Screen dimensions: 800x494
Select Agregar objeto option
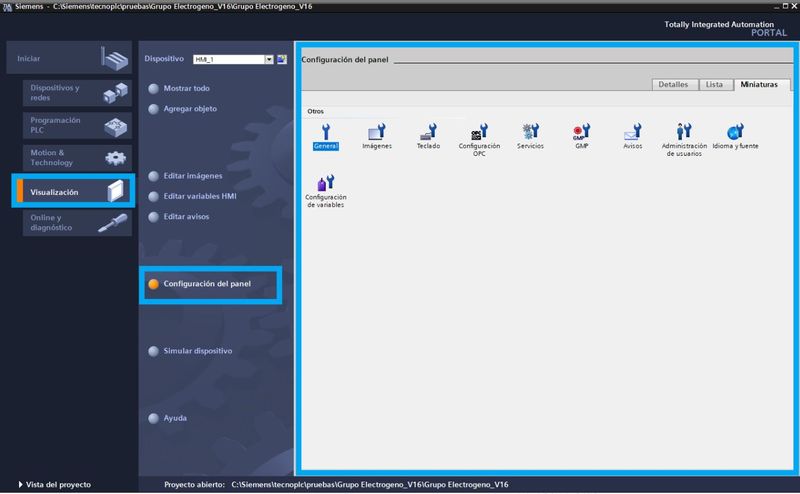click(x=183, y=109)
